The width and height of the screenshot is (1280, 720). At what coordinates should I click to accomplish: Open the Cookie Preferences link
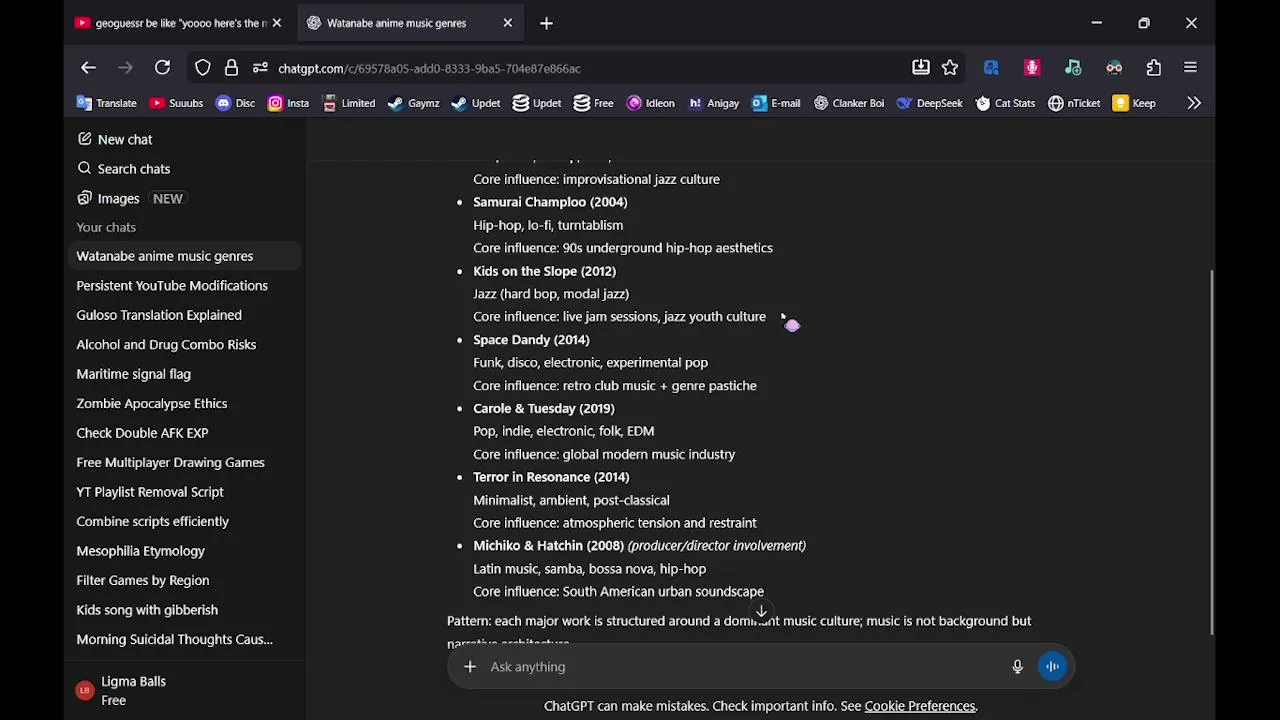tap(920, 706)
